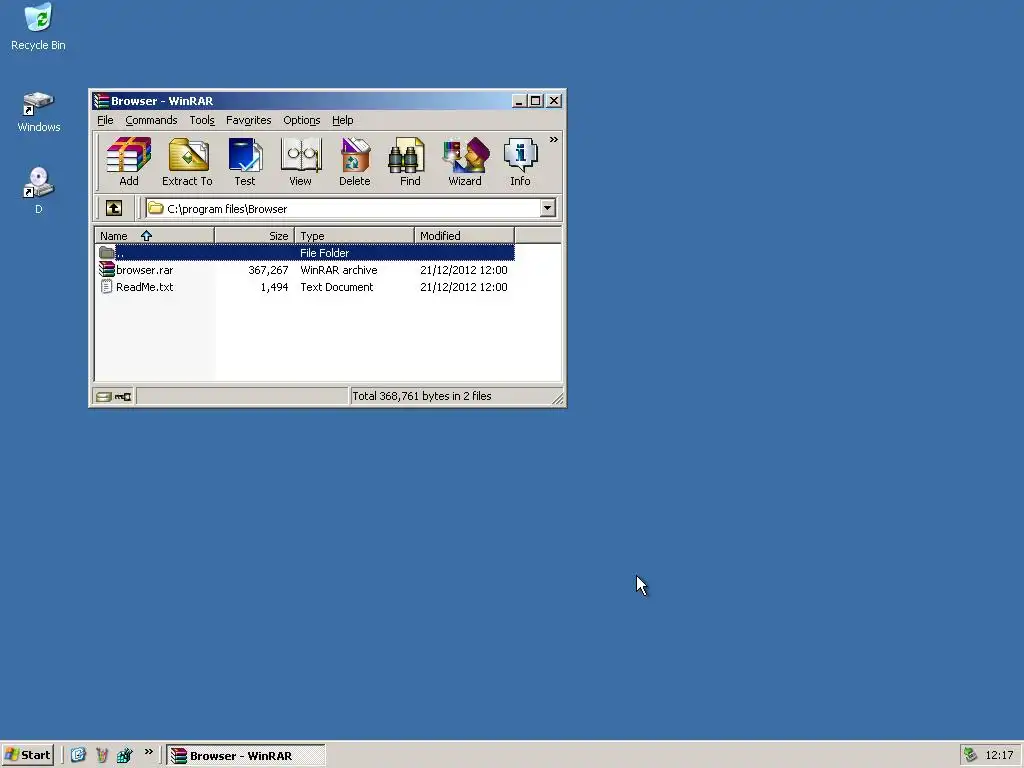Go up one folder level
Viewport: 1024px width, 768px height.
(x=114, y=208)
